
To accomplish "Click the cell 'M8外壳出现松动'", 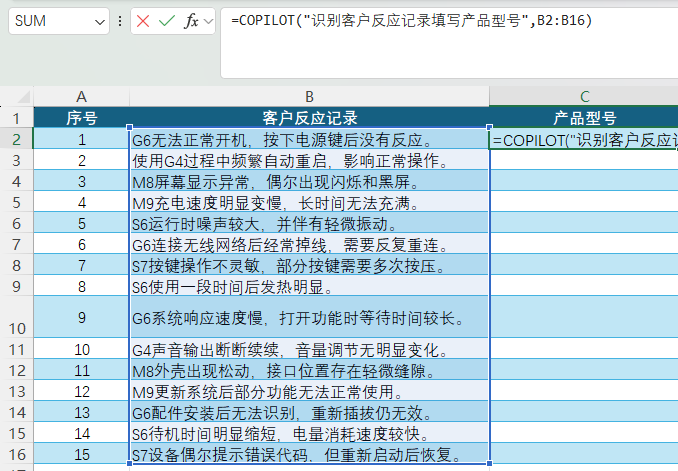I will [309, 370].
